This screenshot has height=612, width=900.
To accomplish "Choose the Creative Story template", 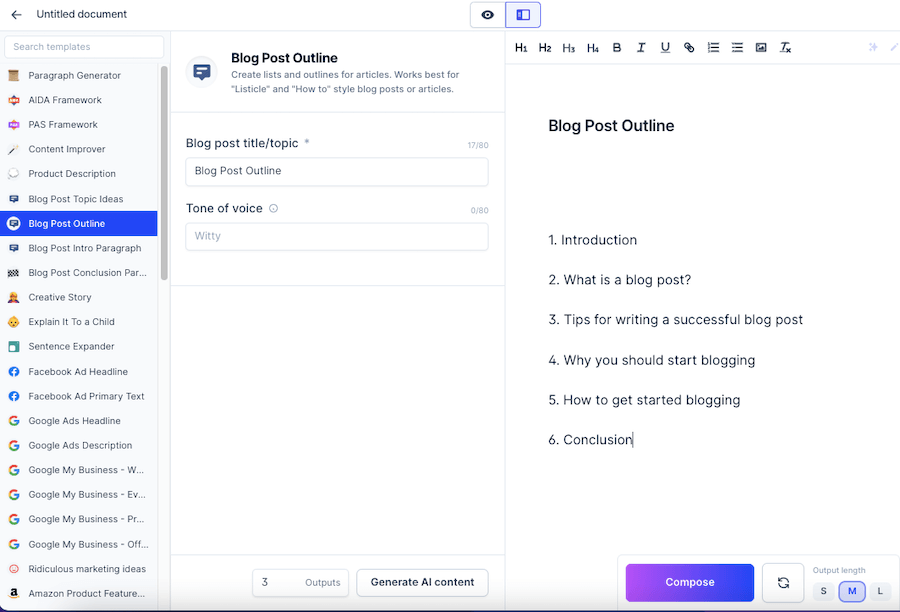I will 79,297.
